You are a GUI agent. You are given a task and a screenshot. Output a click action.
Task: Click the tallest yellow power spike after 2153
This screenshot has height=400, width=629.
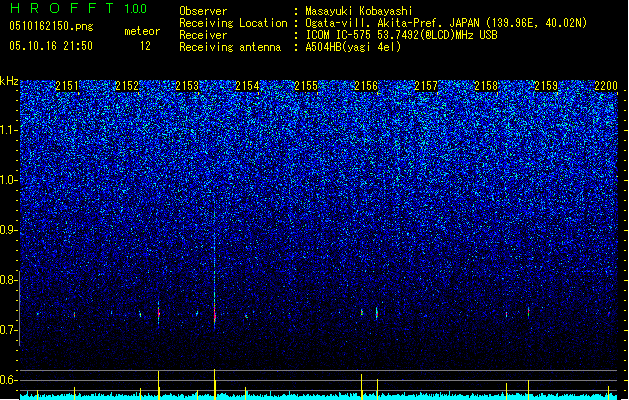click(215, 384)
